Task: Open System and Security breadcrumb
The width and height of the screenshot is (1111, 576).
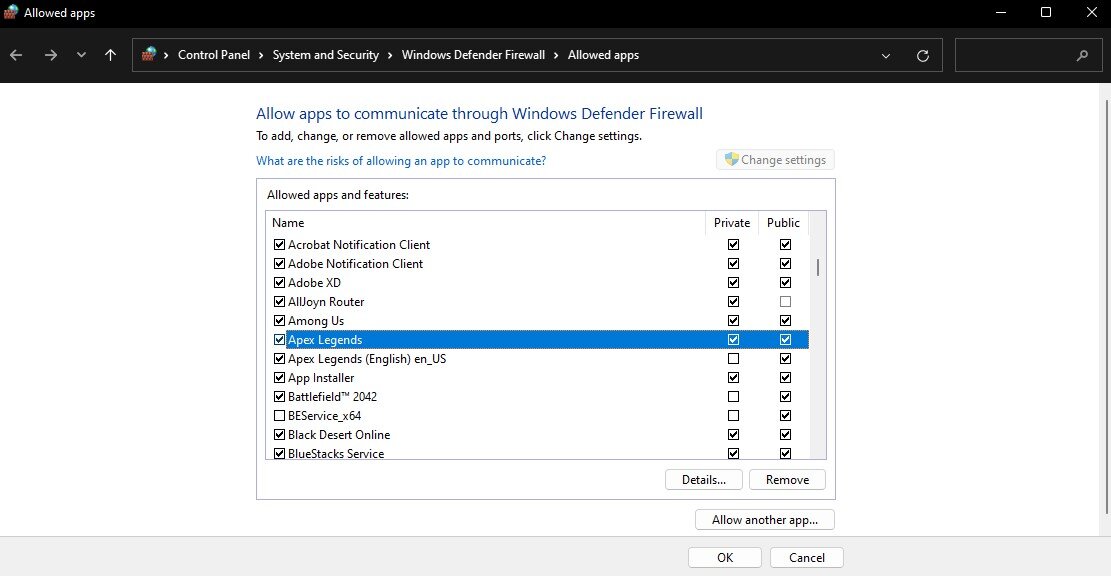Action: coord(325,55)
